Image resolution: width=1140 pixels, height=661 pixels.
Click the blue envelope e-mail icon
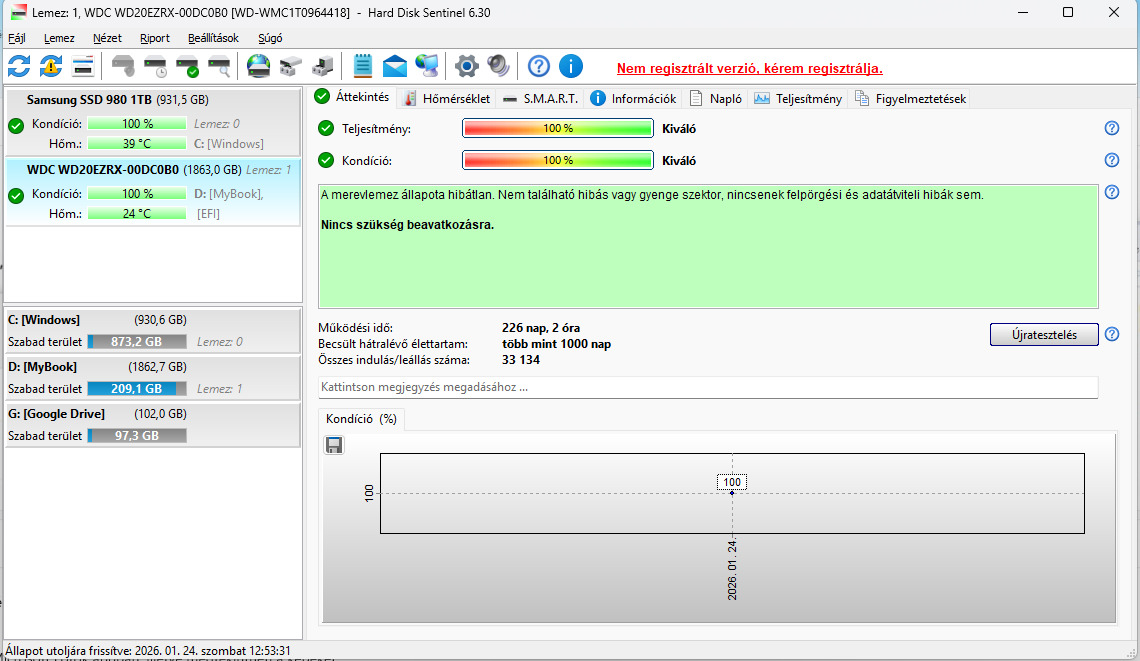coord(395,66)
